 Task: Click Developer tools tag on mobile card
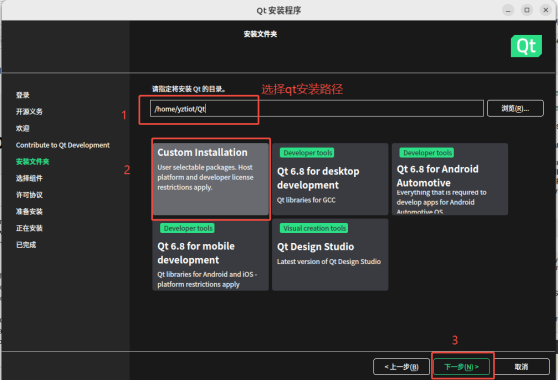[188, 228]
